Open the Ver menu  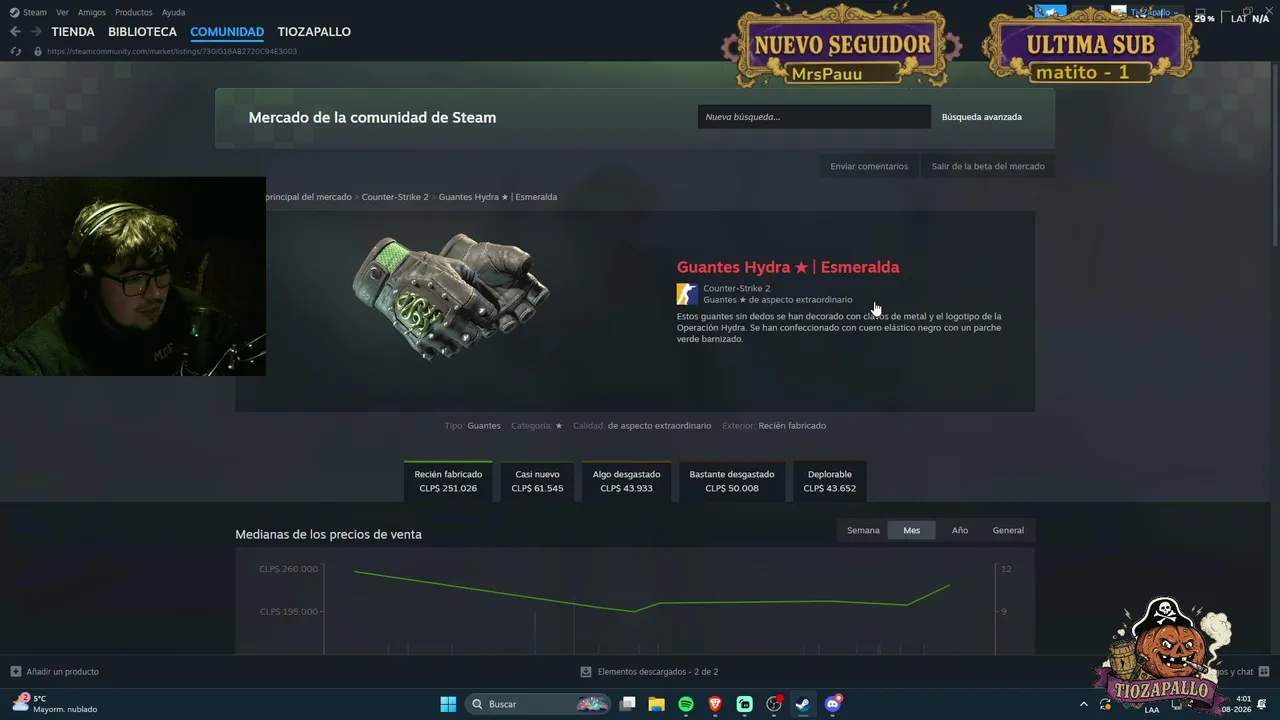pyautogui.click(x=62, y=12)
